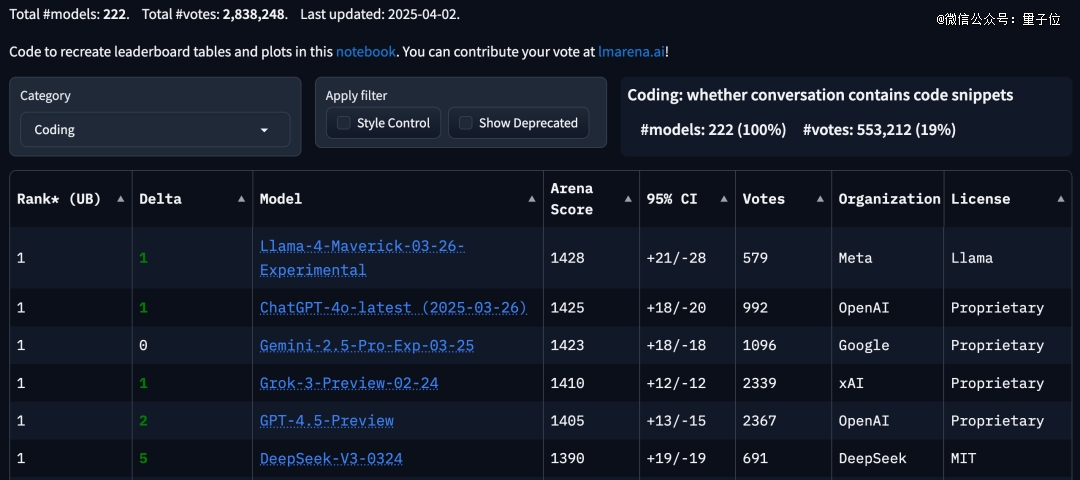Click the xAI organization cell
Viewport: 1080px width, 480px height.
851,383
